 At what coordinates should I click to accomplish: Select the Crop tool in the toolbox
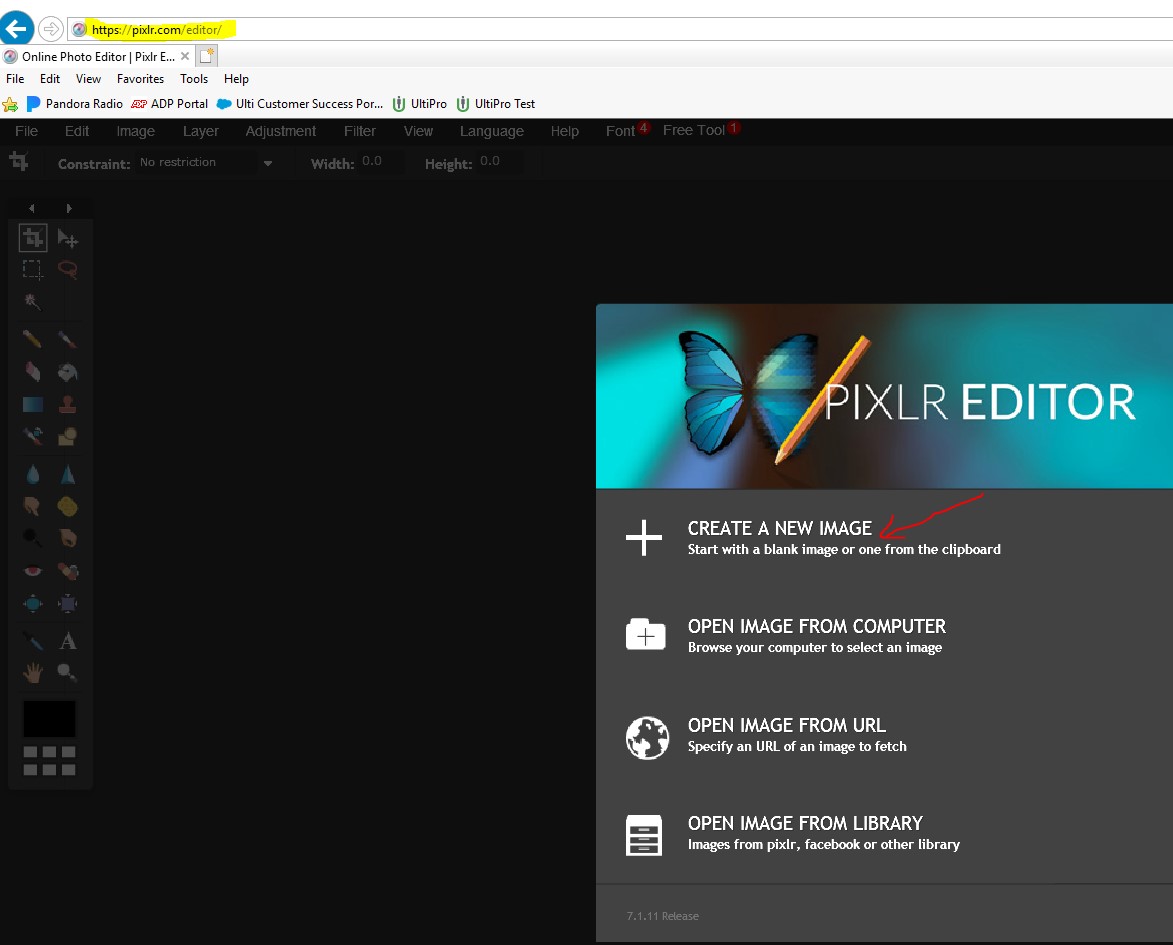[32, 239]
